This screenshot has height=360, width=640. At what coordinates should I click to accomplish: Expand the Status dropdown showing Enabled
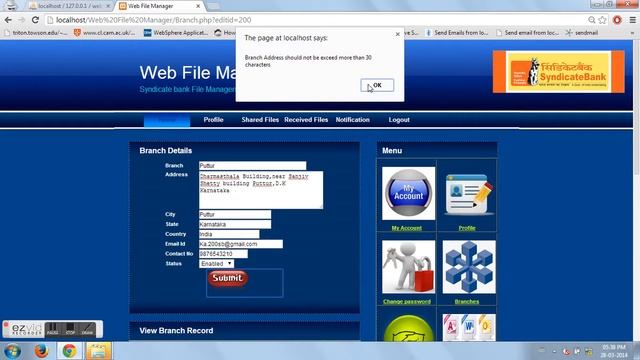(216, 264)
